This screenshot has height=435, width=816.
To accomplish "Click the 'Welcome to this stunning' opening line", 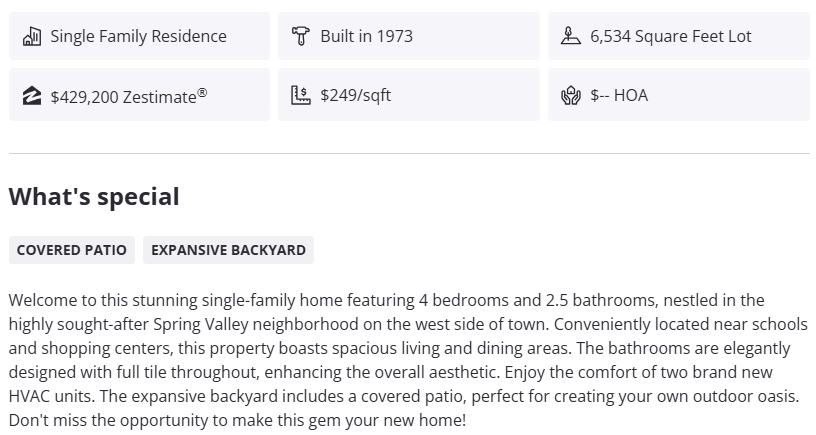I will (100, 300).
